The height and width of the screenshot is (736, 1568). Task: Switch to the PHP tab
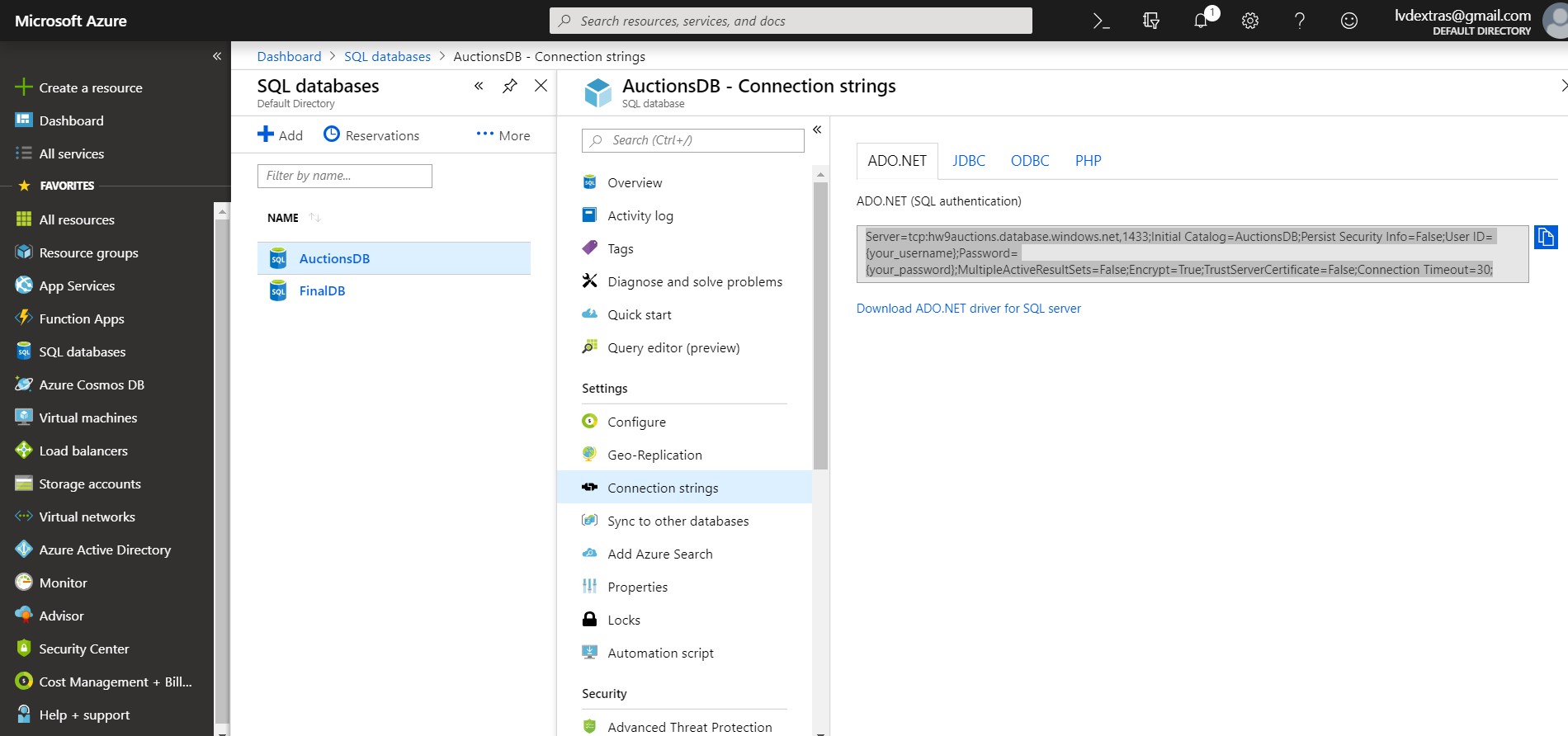[x=1088, y=161]
